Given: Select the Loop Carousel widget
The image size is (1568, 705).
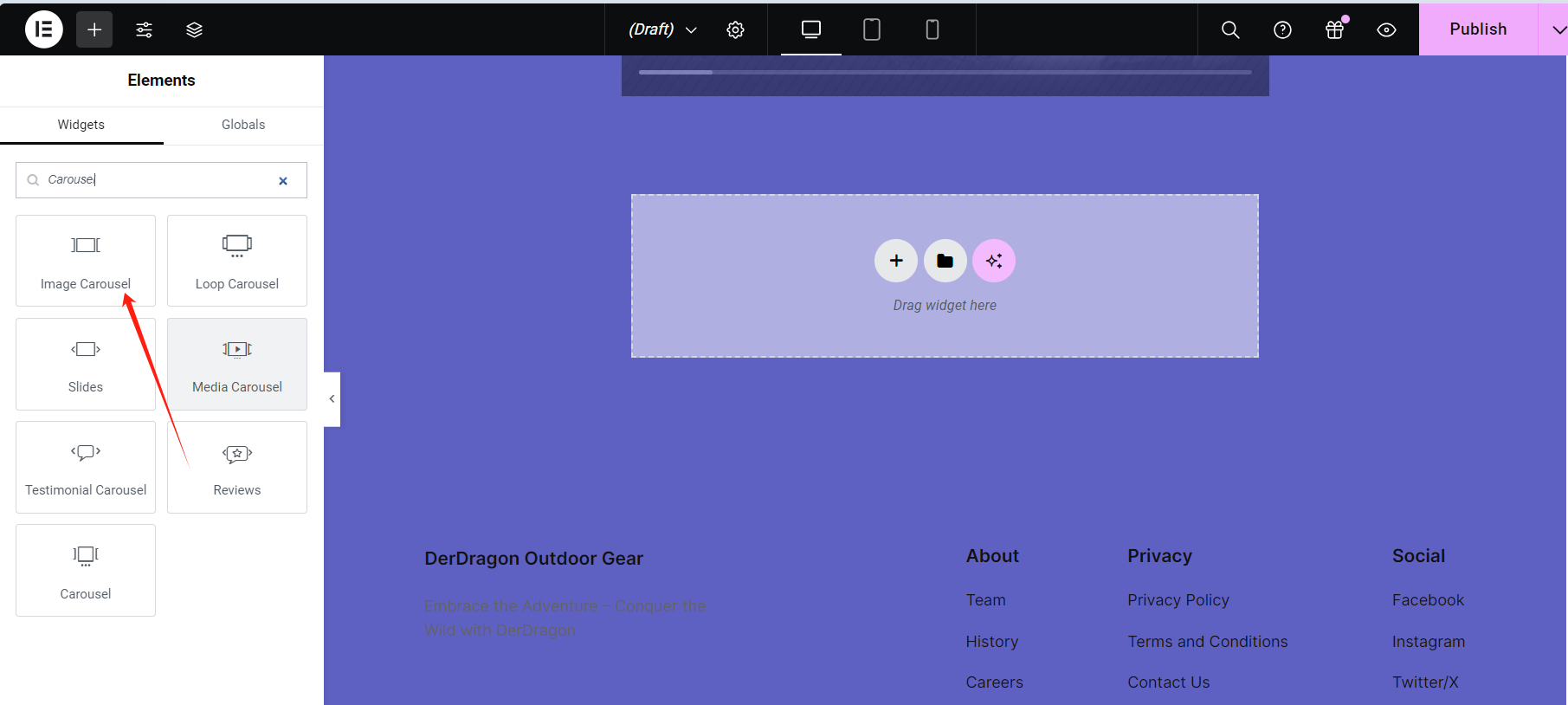Looking at the screenshot, I should click(237, 261).
